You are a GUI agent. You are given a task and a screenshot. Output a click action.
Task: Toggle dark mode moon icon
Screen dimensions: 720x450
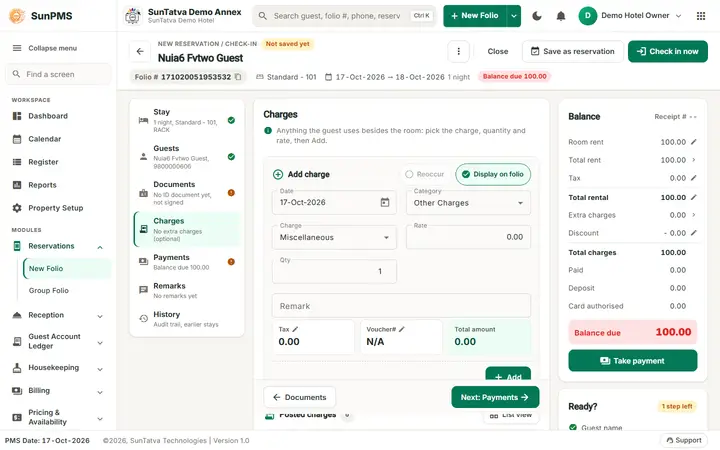click(x=536, y=16)
